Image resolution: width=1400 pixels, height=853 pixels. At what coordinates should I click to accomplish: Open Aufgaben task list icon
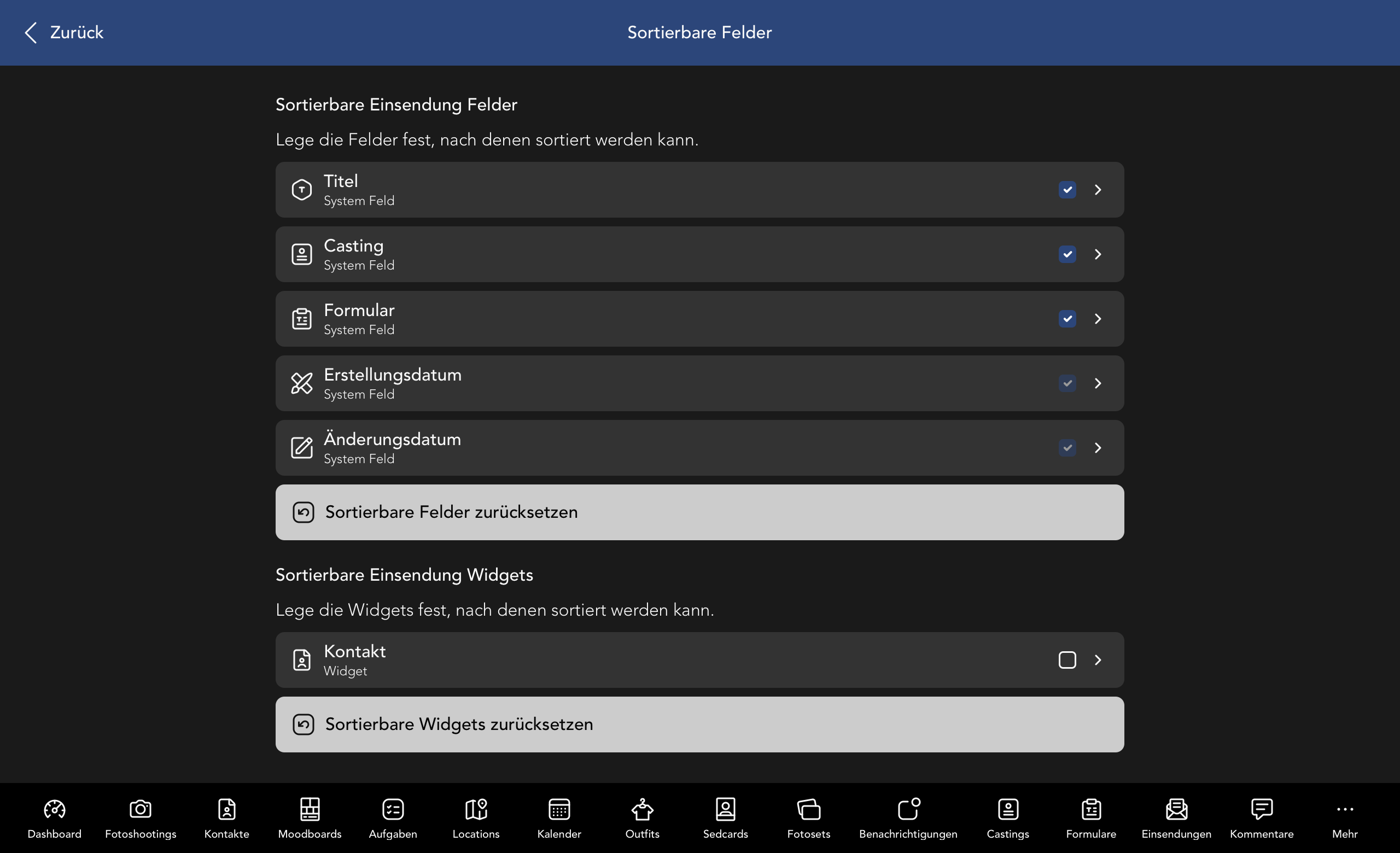coord(393,809)
